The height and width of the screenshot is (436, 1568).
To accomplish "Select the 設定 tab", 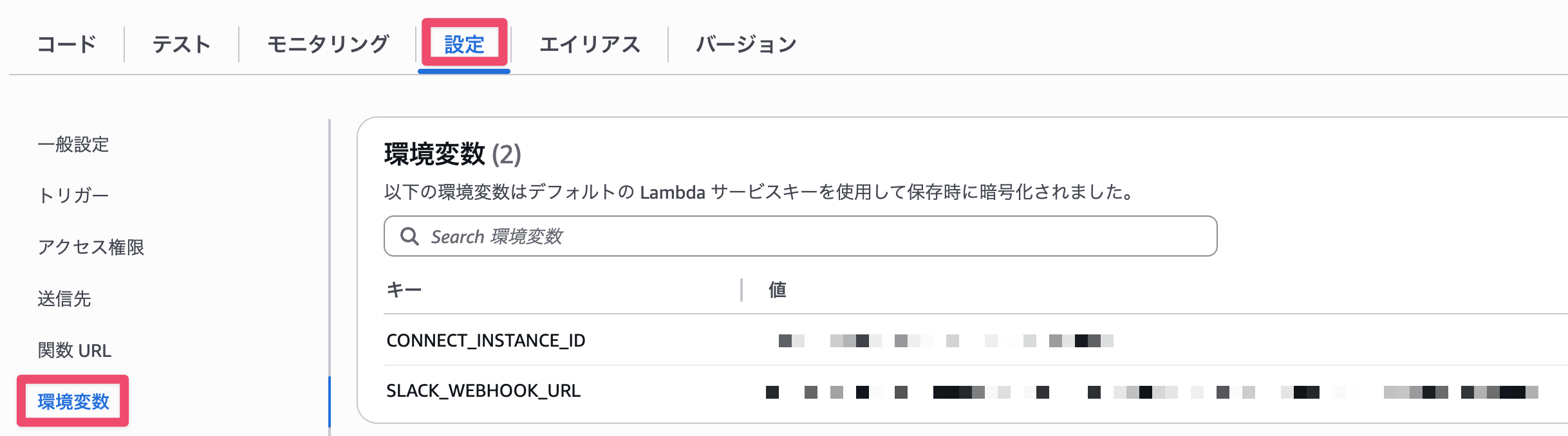I will (464, 44).
